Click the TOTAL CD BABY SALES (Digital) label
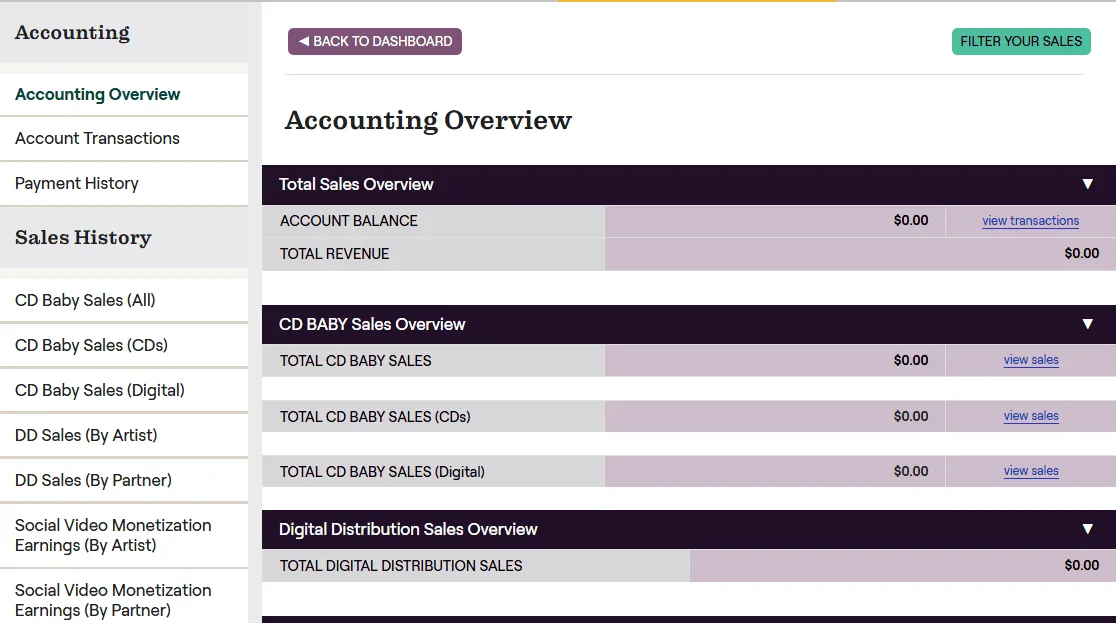This screenshot has height=623, width=1116. pos(382,471)
